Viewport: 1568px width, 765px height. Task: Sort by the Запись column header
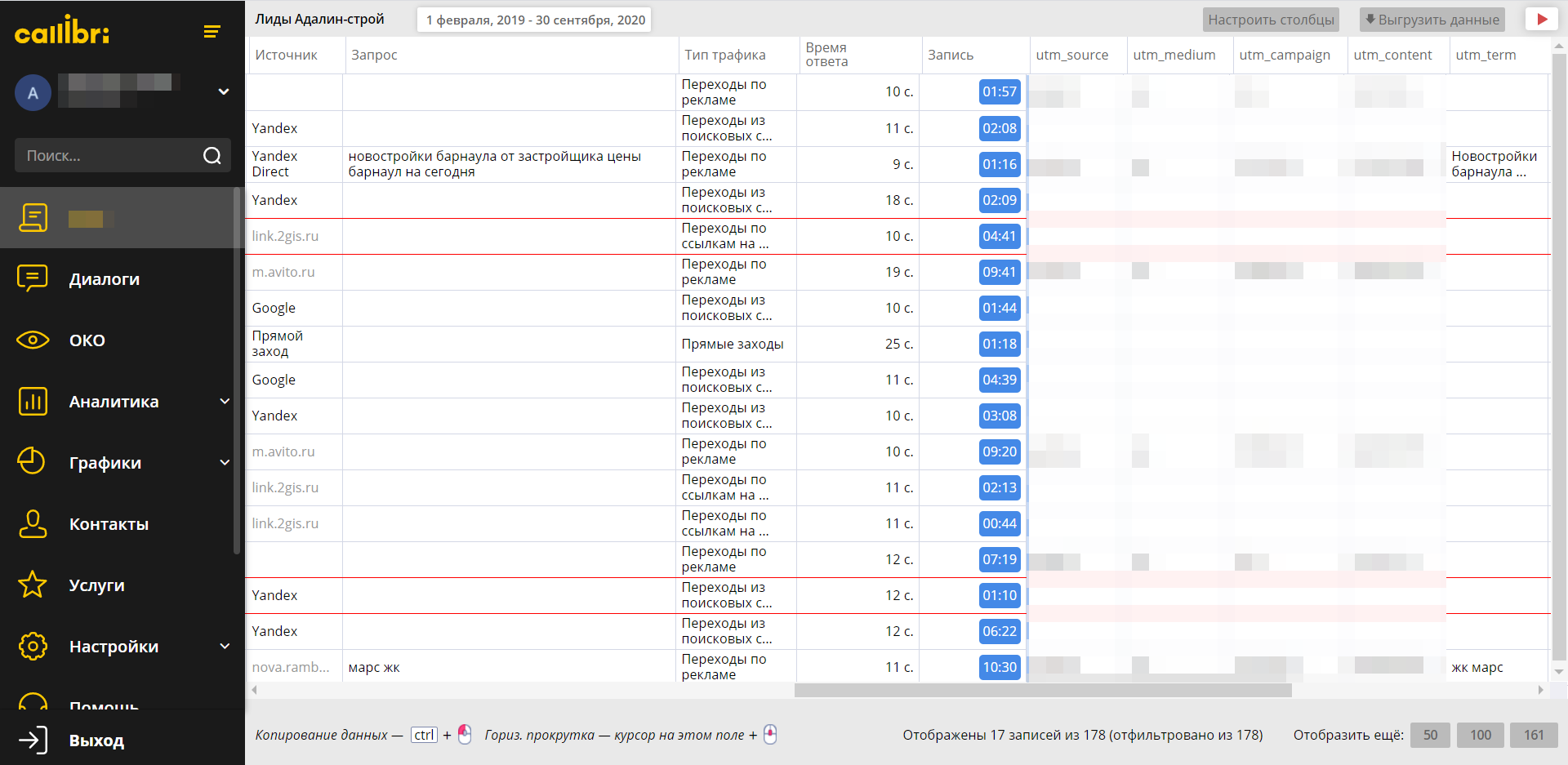tap(975, 55)
